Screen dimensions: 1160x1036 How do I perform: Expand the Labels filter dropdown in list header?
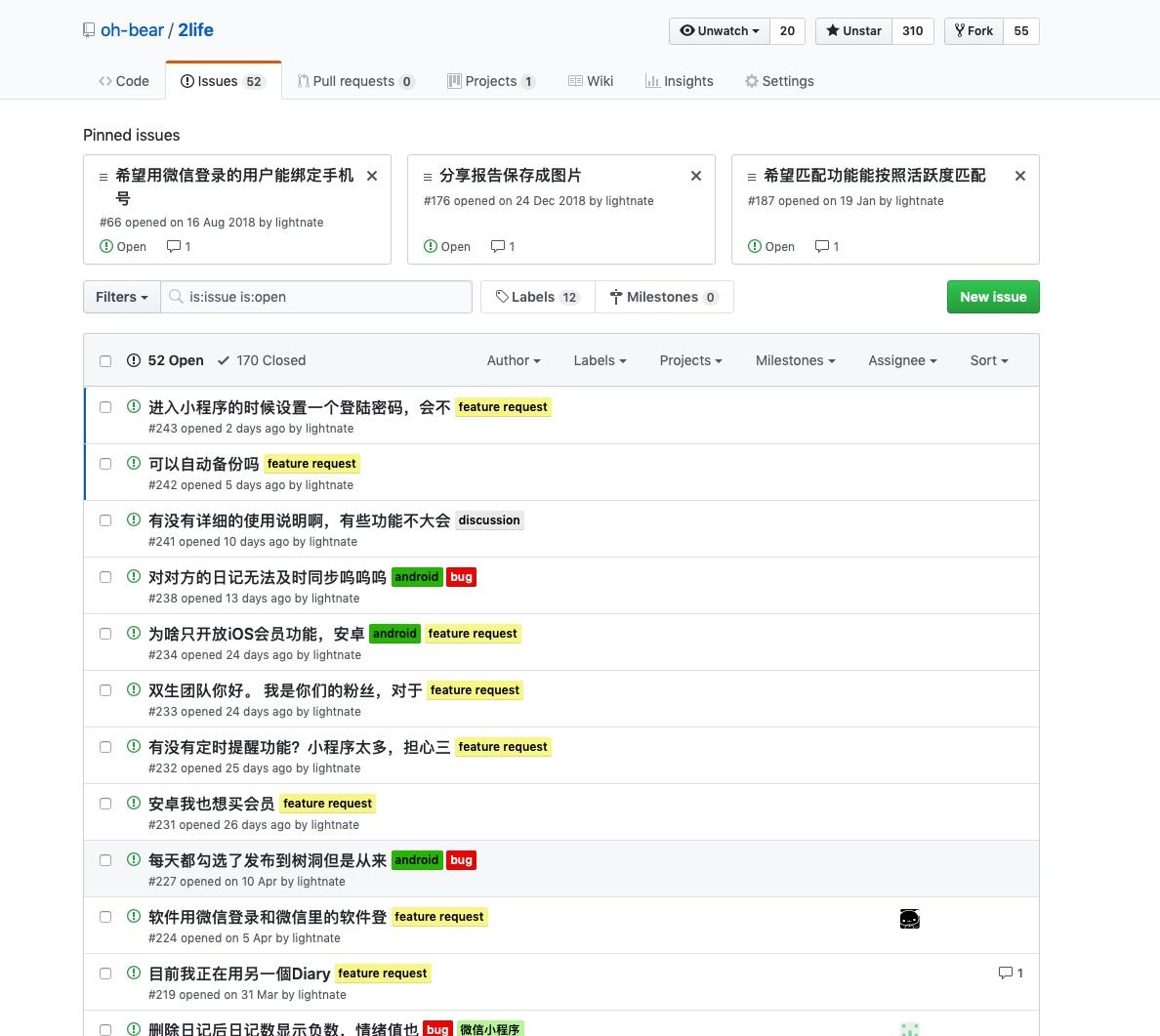pyautogui.click(x=600, y=360)
